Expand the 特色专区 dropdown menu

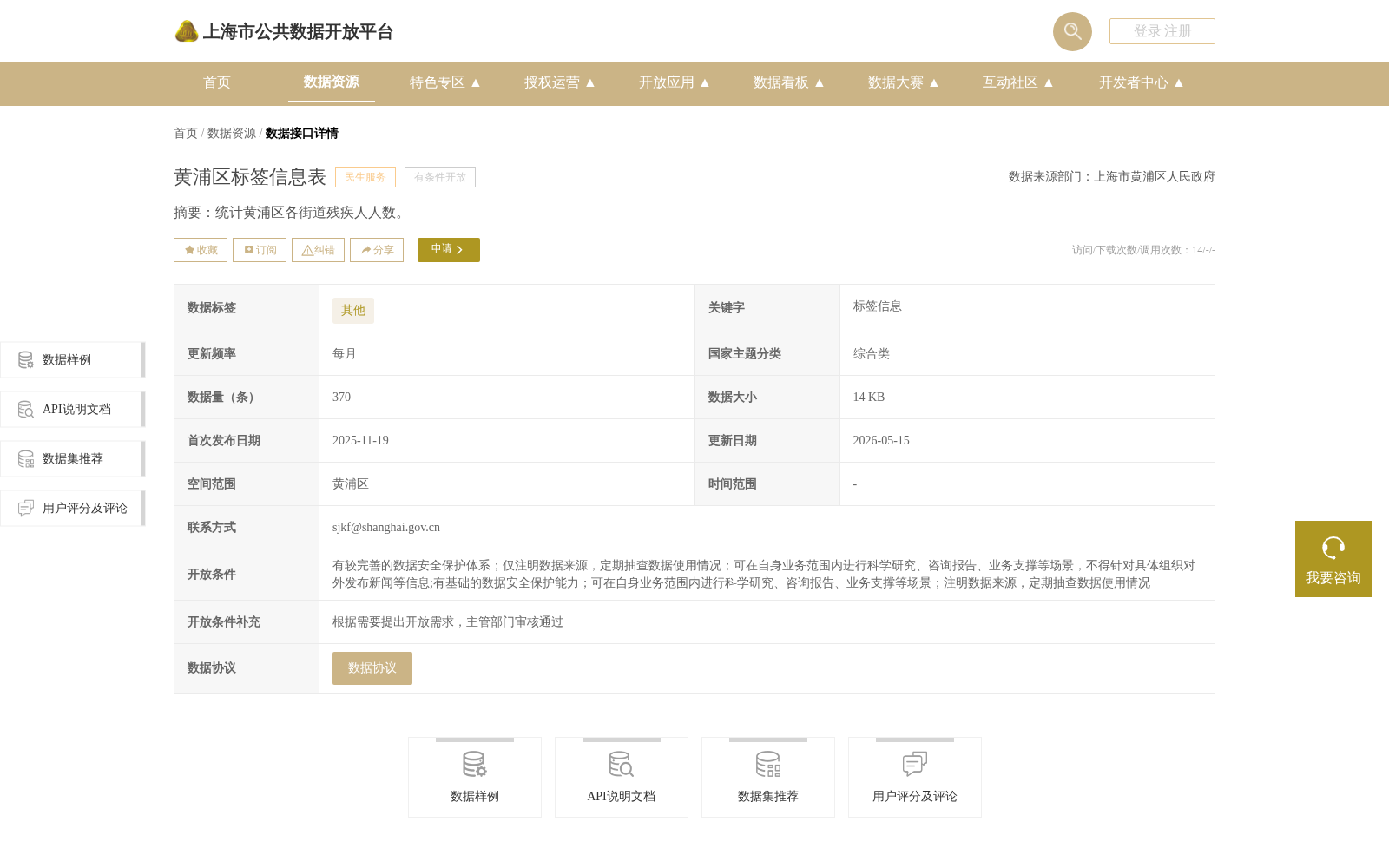(445, 82)
